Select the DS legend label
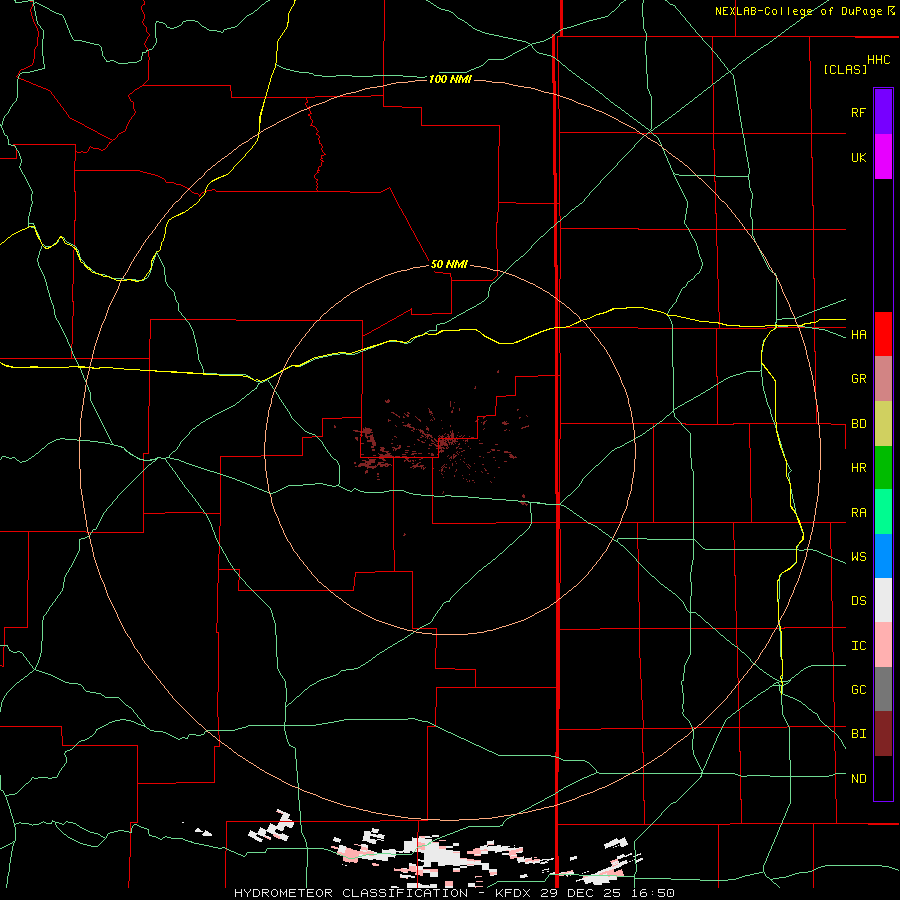Screen dimensions: 900x900 coord(858,601)
